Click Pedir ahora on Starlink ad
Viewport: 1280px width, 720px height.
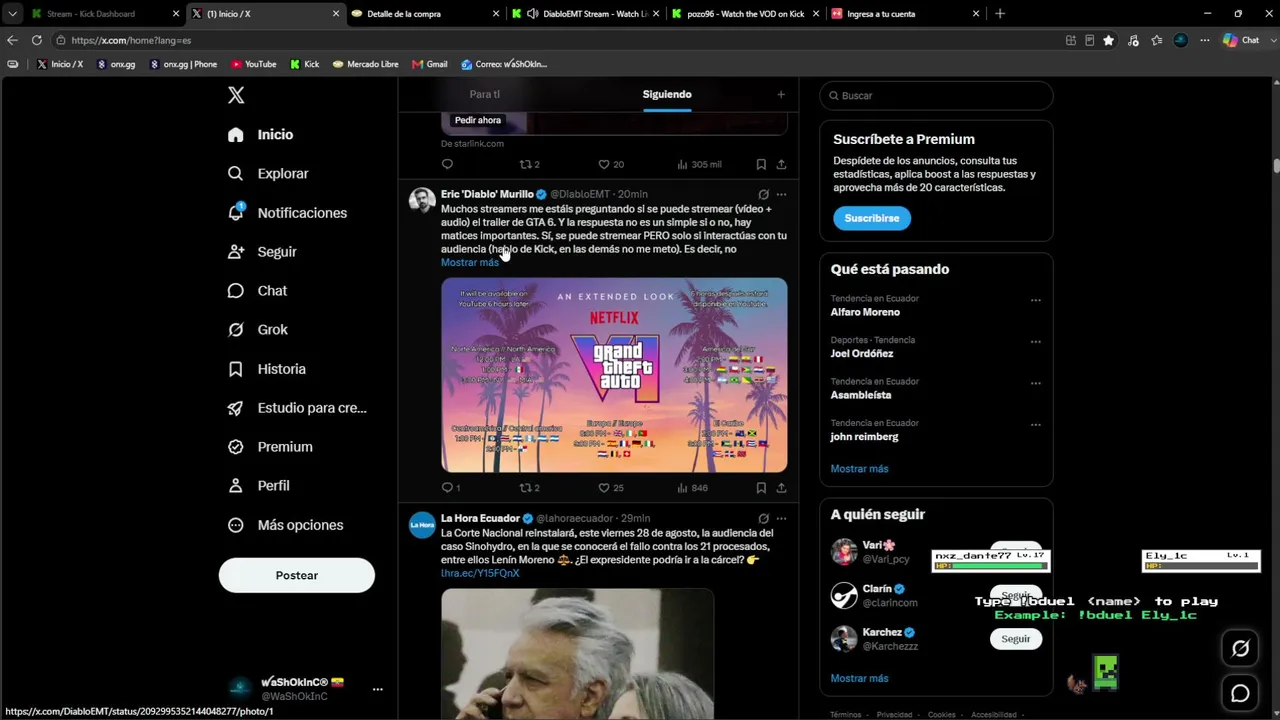pyautogui.click(x=478, y=120)
